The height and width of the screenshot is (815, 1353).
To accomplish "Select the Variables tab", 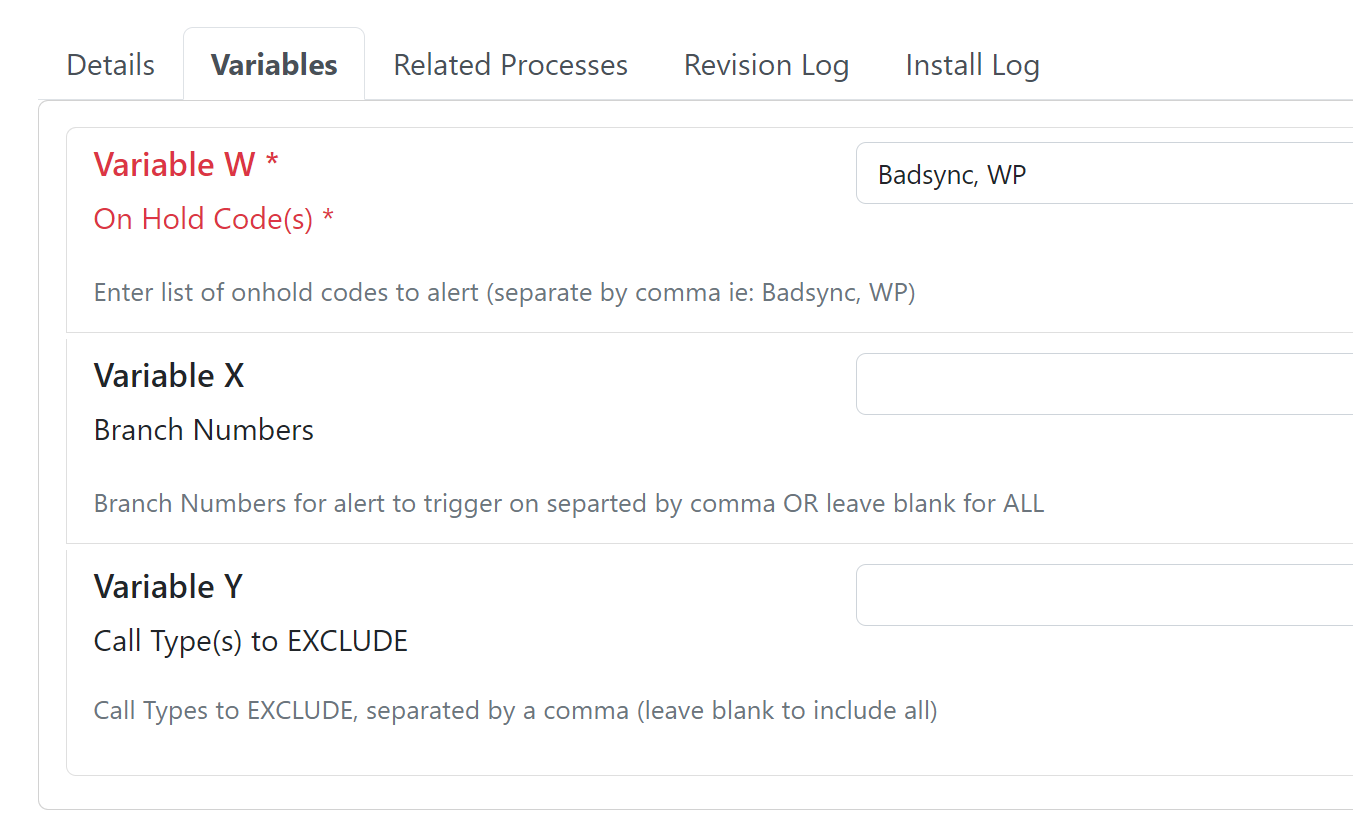I will pyautogui.click(x=274, y=65).
